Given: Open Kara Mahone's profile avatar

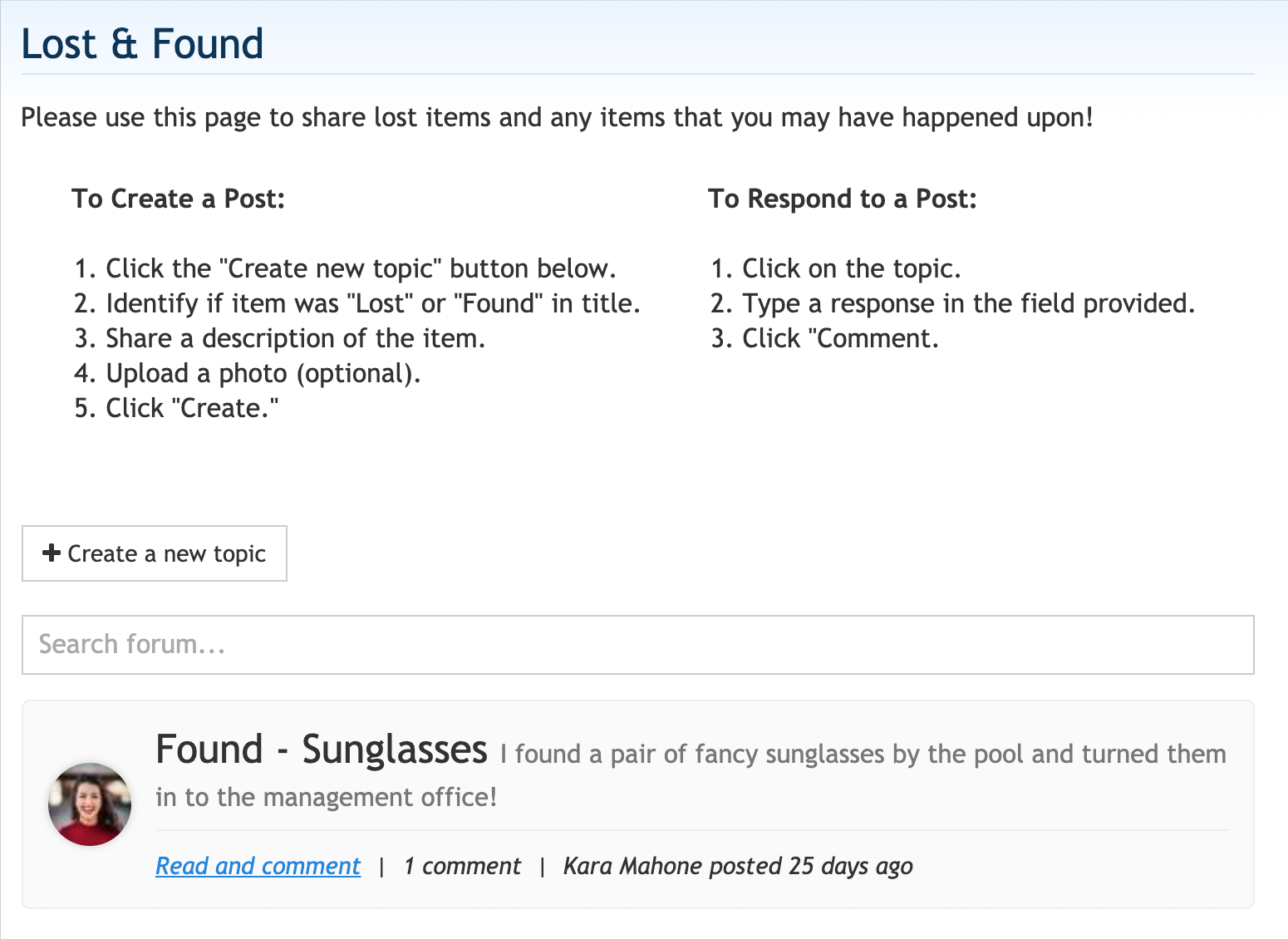Looking at the screenshot, I should pyautogui.click(x=90, y=804).
